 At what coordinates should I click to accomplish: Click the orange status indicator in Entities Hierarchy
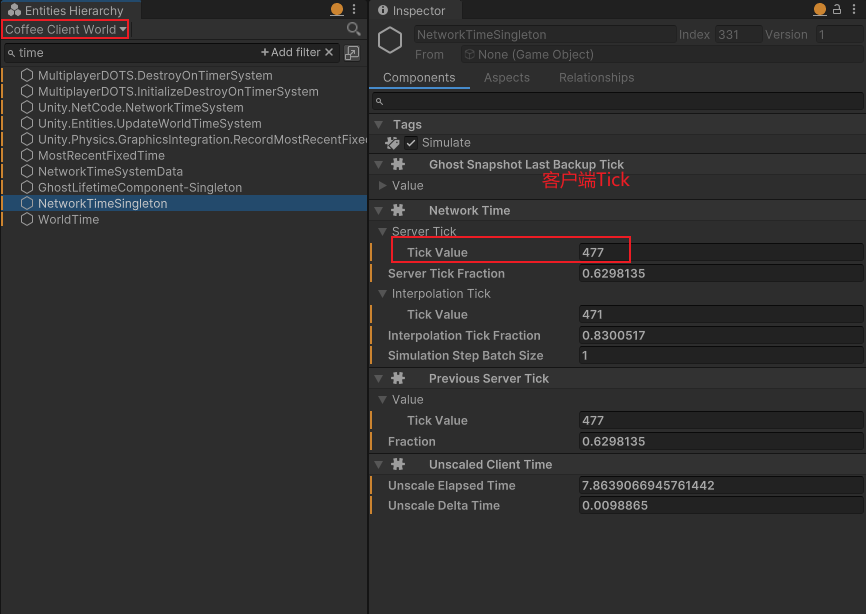(337, 9)
